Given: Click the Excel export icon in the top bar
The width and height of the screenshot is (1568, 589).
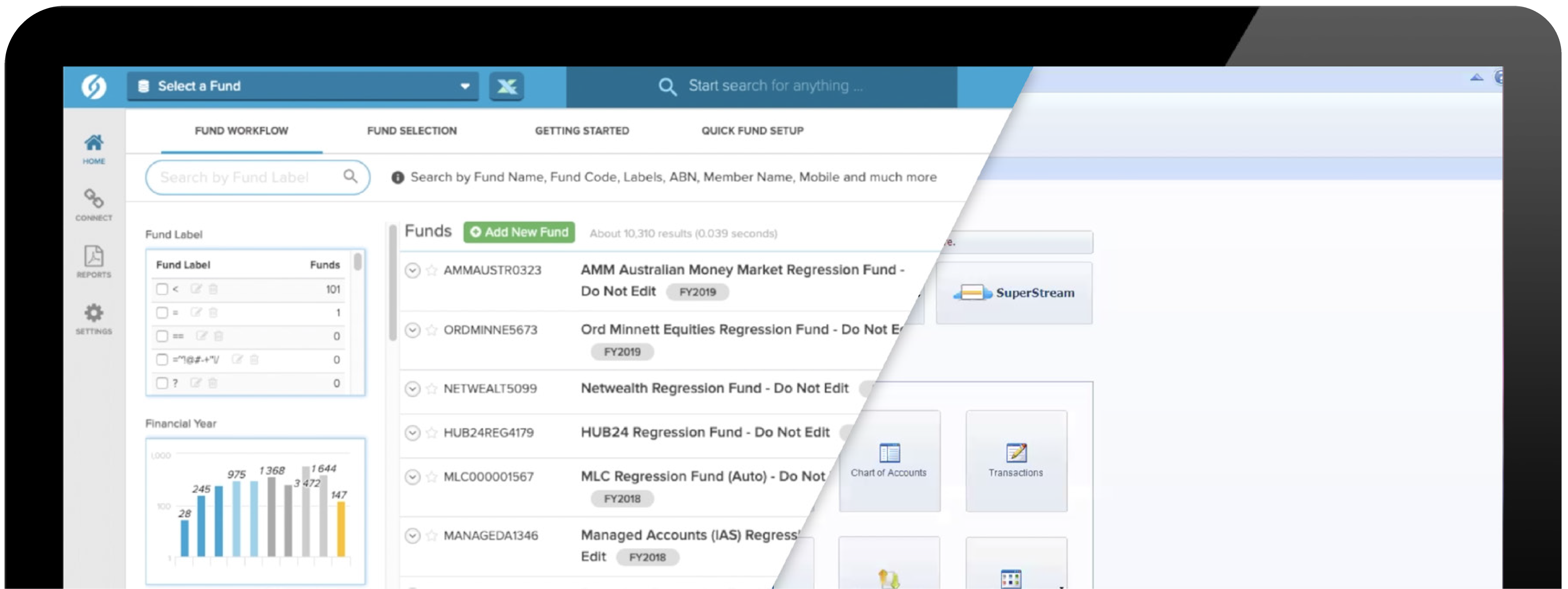Looking at the screenshot, I should 507,86.
